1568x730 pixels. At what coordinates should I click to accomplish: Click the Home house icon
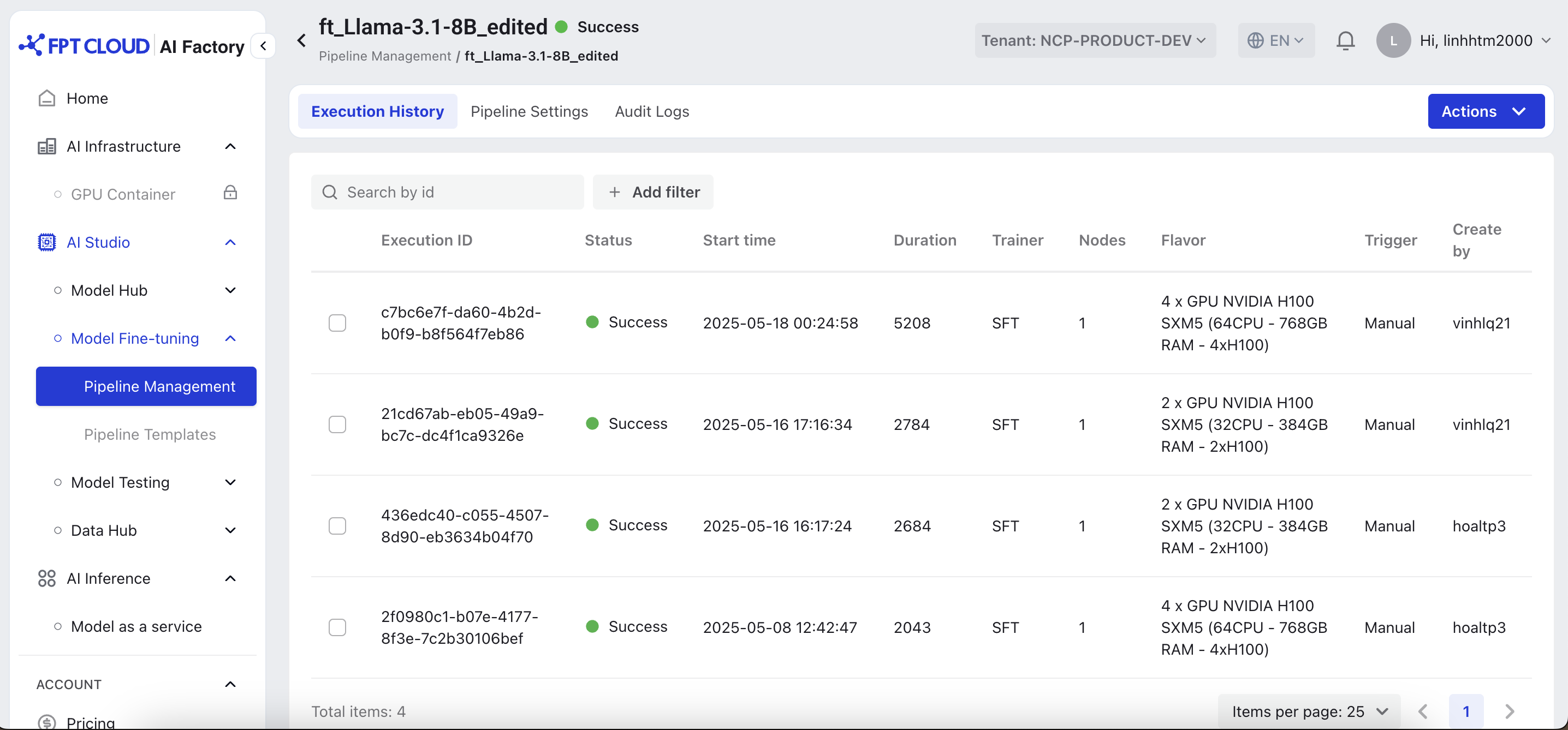coord(47,98)
